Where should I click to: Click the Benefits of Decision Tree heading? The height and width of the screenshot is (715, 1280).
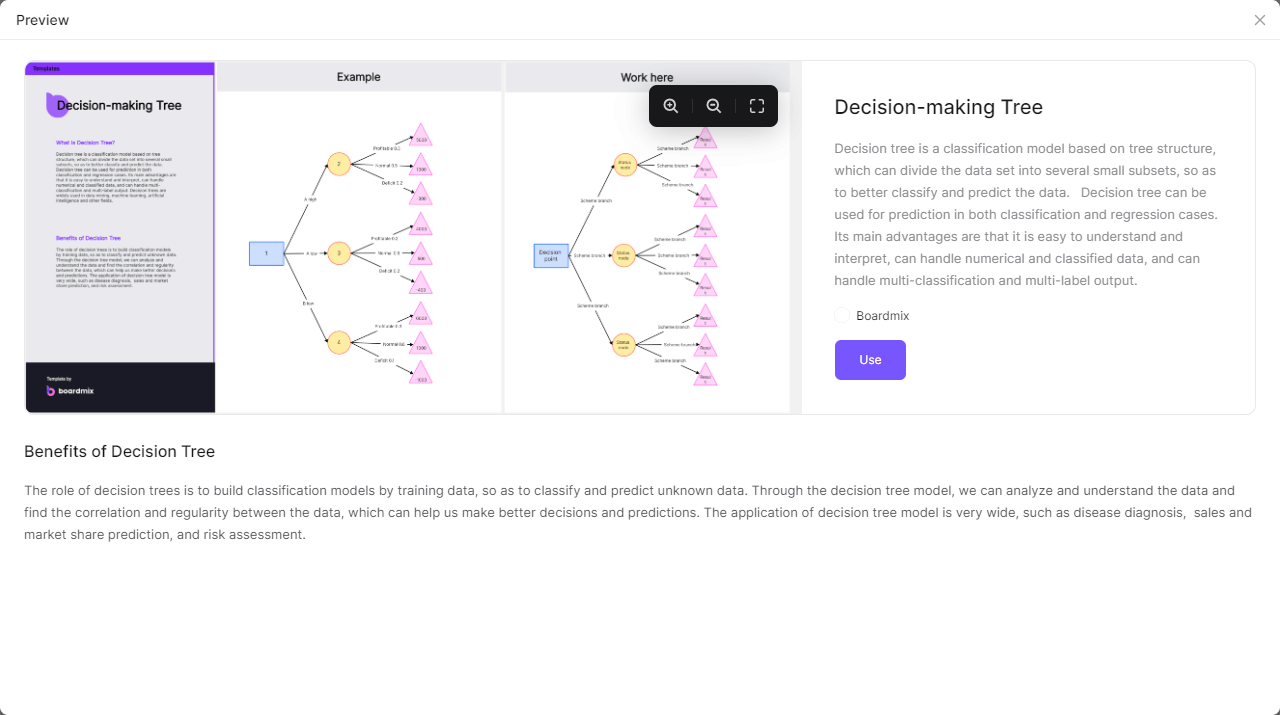pos(120,451)
